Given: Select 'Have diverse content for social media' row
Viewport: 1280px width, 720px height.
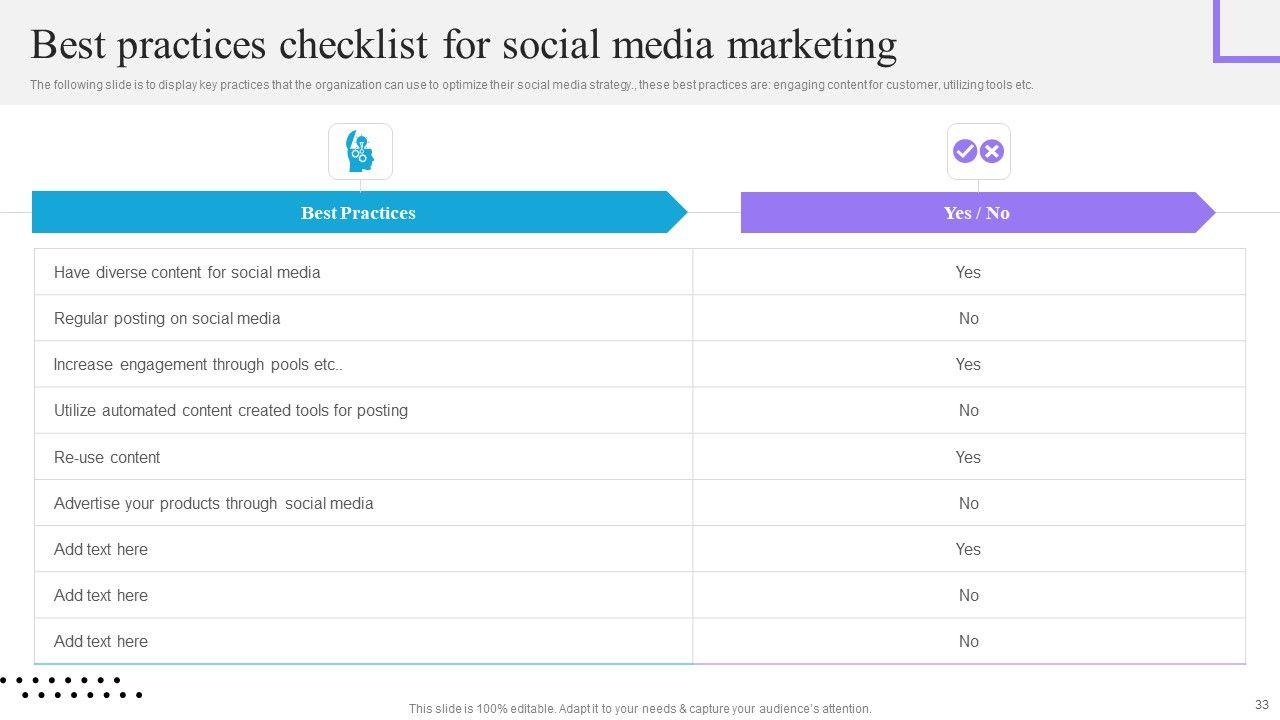Looking at the screenshot, I should point(187,272).
